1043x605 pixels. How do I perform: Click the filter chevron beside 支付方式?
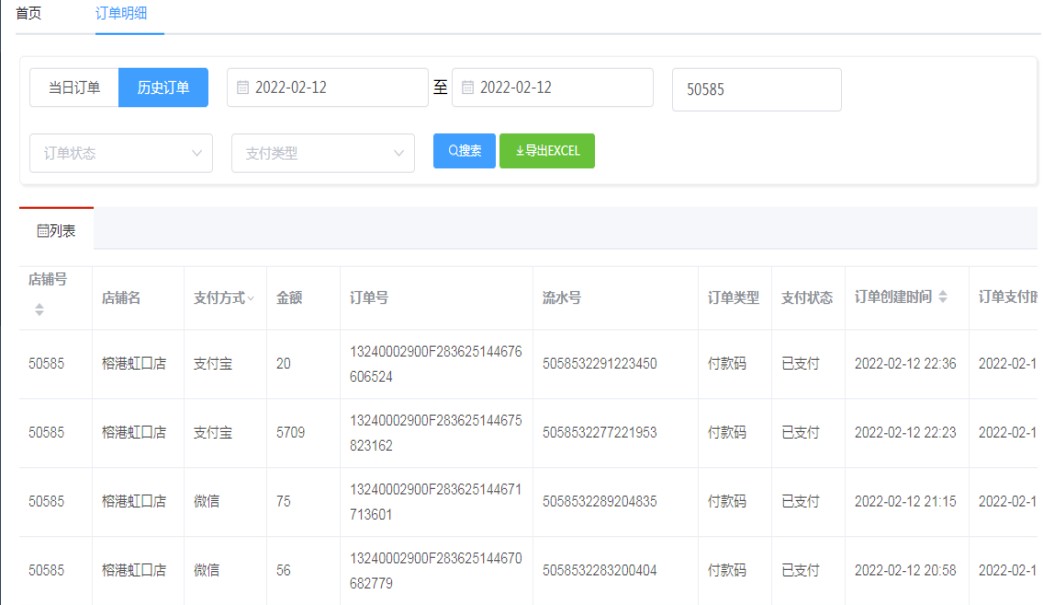click(x=251, y=298)
